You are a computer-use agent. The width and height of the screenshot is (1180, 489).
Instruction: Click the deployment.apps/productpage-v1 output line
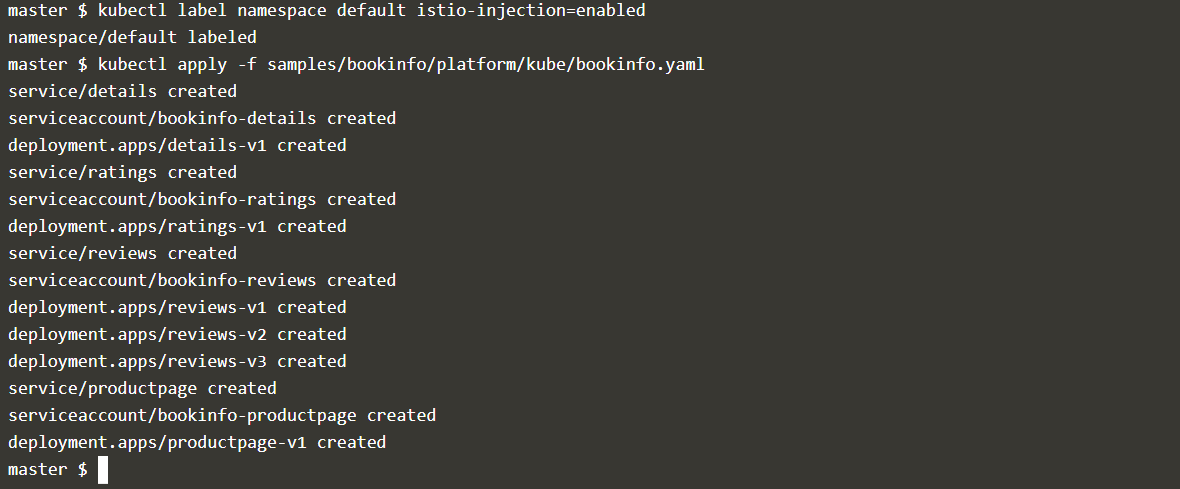[x=197, y=442]
